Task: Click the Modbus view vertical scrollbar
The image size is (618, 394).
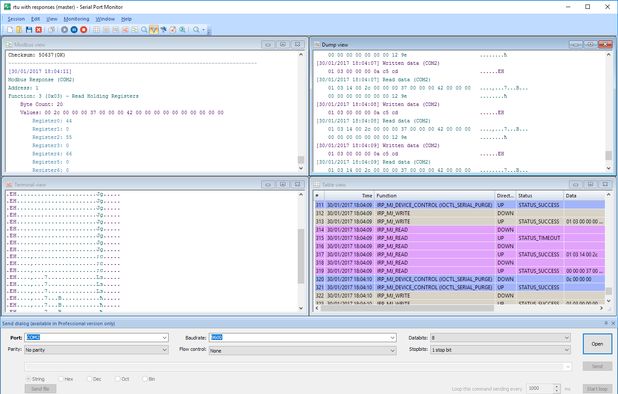Action: 301,112
